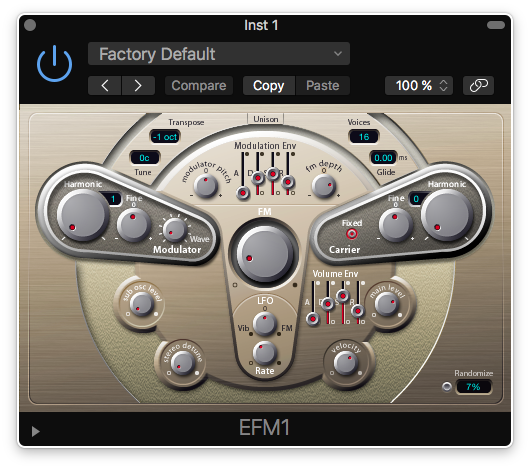Screen dimensions: 530x469
Task: Click Modulation Env Release slider handle
Action: click(x=288, y=182)
